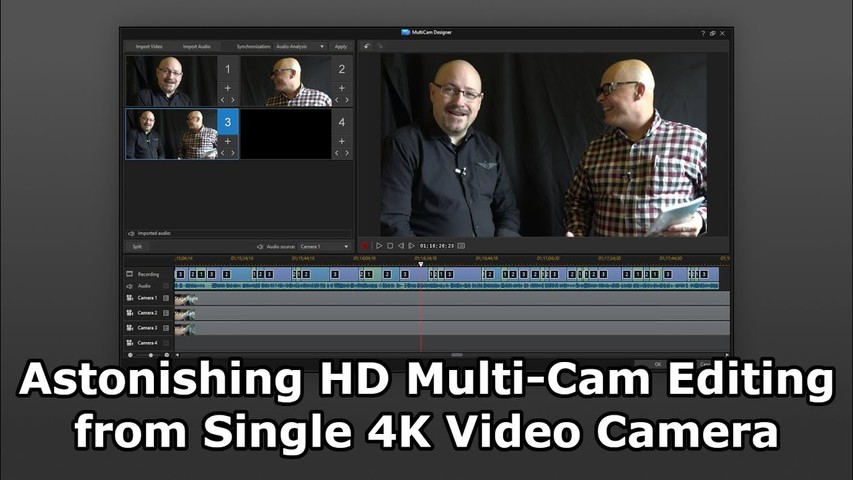This screenshot has height=480, width=853.
Task: Toggle the Camera 2 track lock box
Action: (x=166, y=313)
